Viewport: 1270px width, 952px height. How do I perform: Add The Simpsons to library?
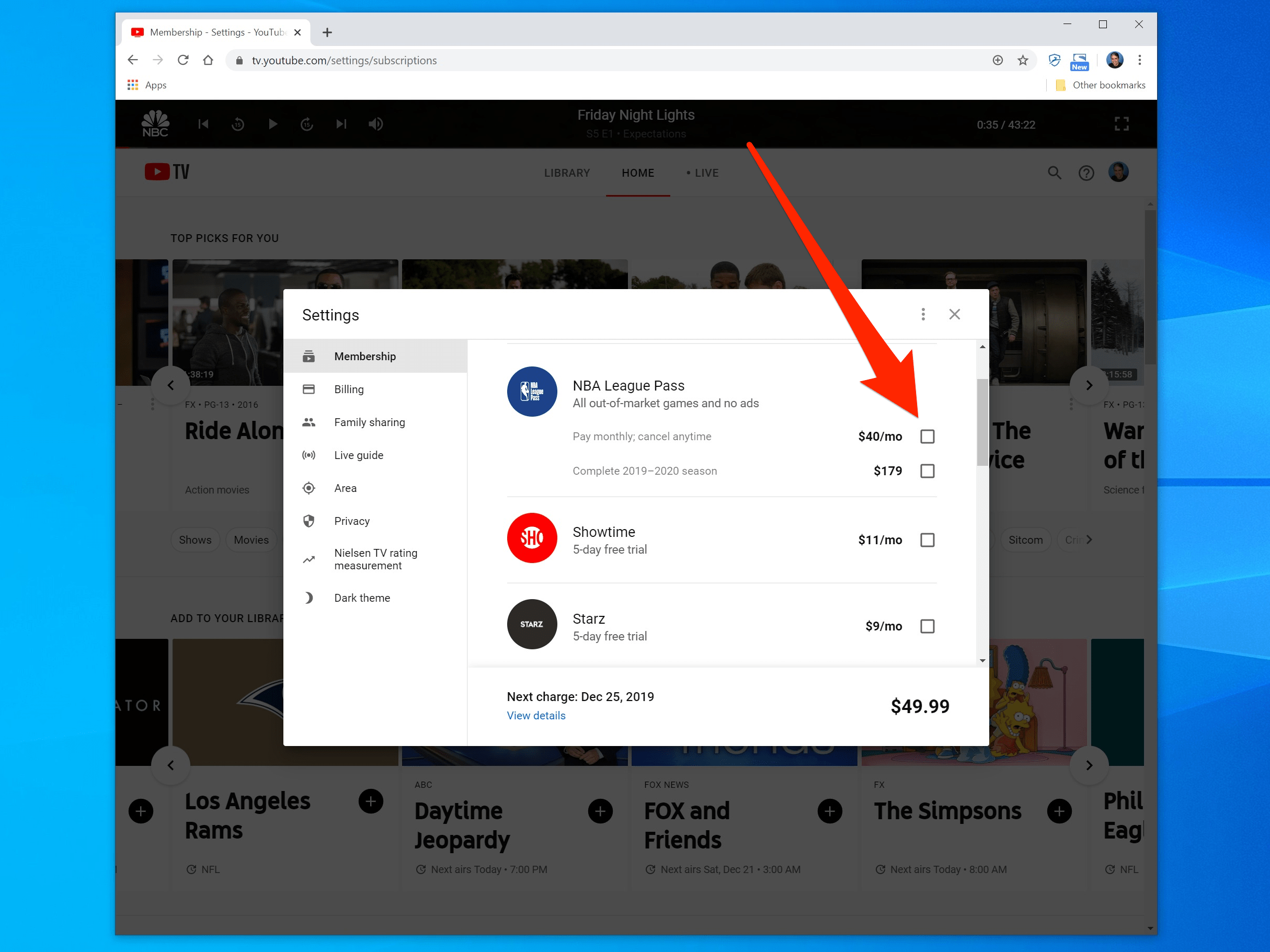pos(1059,811)
